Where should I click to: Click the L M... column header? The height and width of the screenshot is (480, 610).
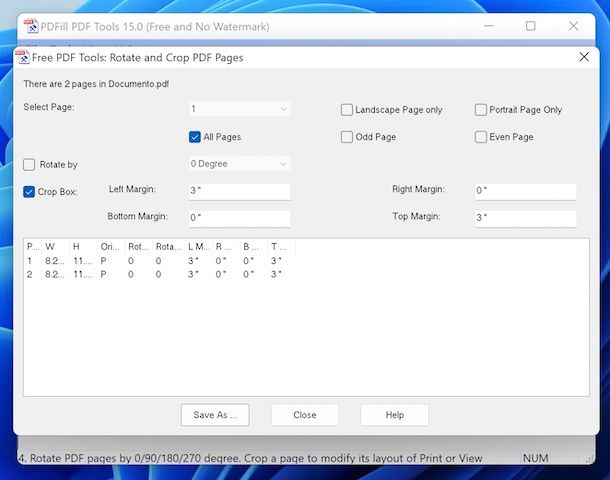point(199,247)
